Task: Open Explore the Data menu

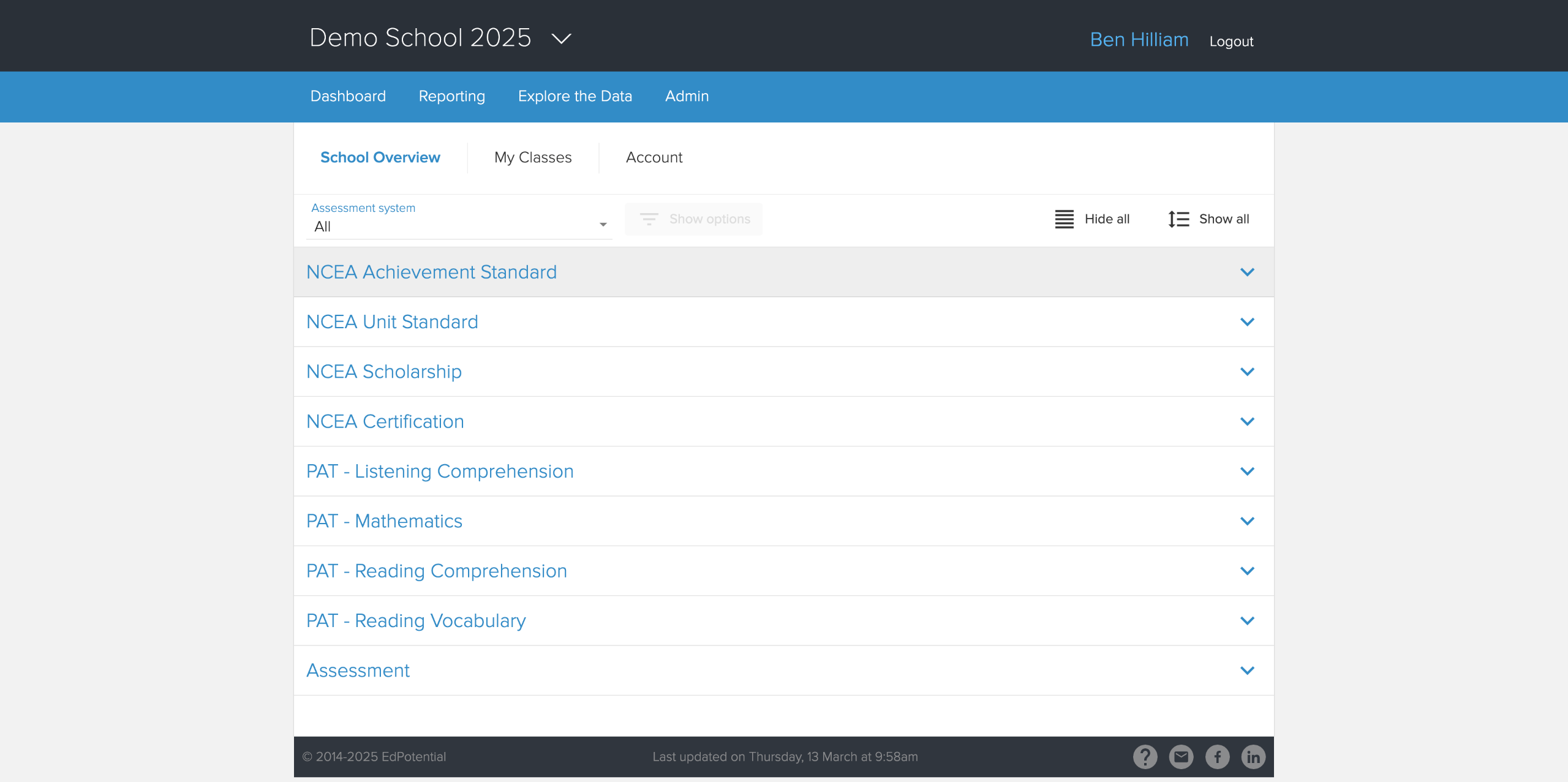Action: pyautogui.click(x=575, y=96)
